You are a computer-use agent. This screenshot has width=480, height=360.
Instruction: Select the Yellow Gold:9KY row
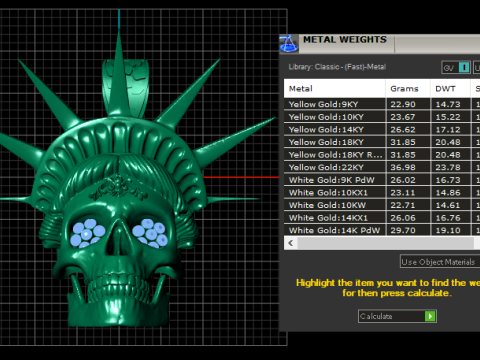point(382,104)
